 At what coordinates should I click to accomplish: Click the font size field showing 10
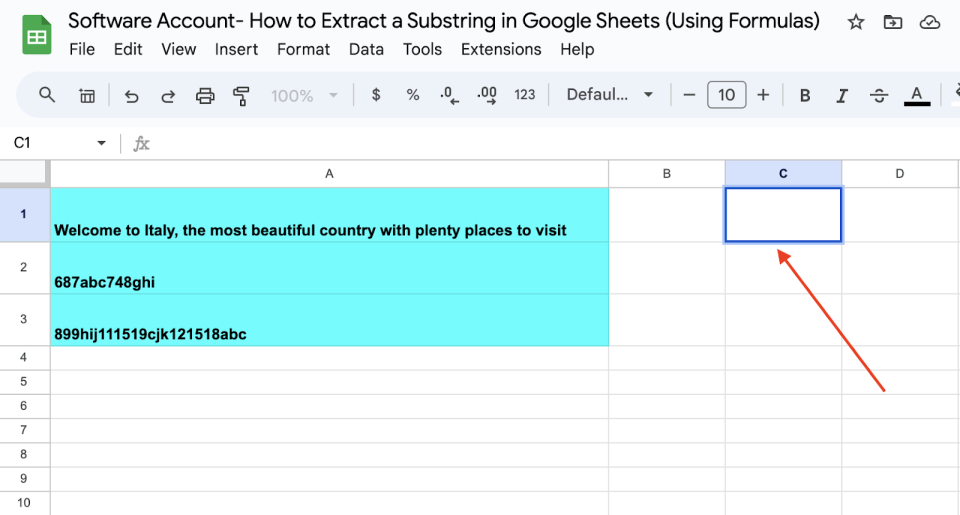click(x=726, y=95)
